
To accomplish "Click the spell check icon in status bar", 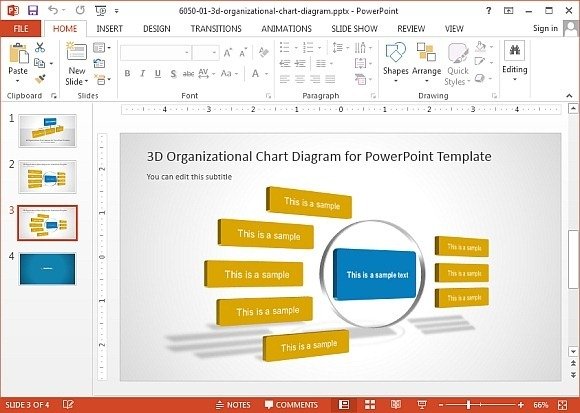I will point(68,405).
